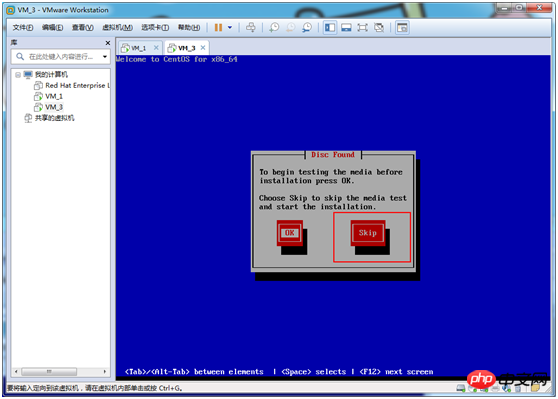Image resolution: width=558 pixels, height=399 pixels.
Task: Open the snapshot manager
Action: (x=307, y=28)
